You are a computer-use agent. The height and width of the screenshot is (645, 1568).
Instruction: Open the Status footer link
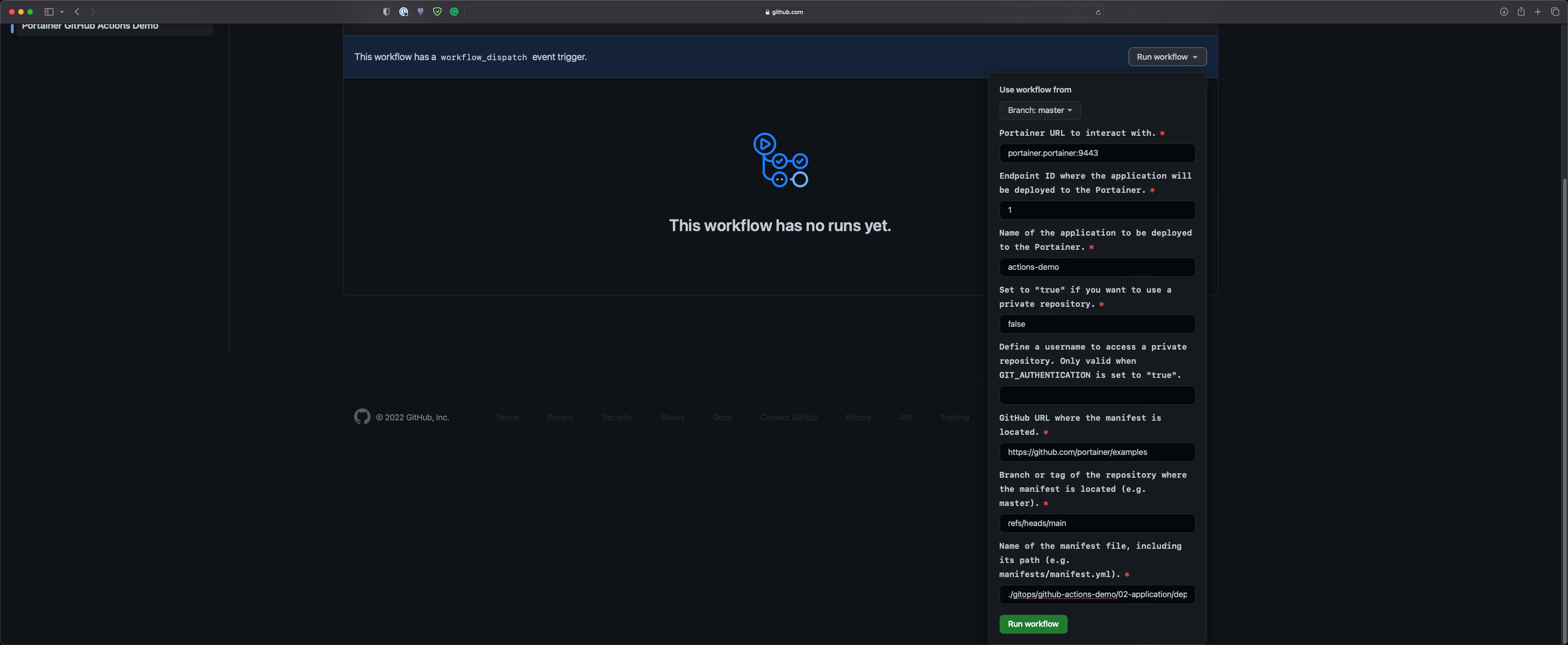673,418
